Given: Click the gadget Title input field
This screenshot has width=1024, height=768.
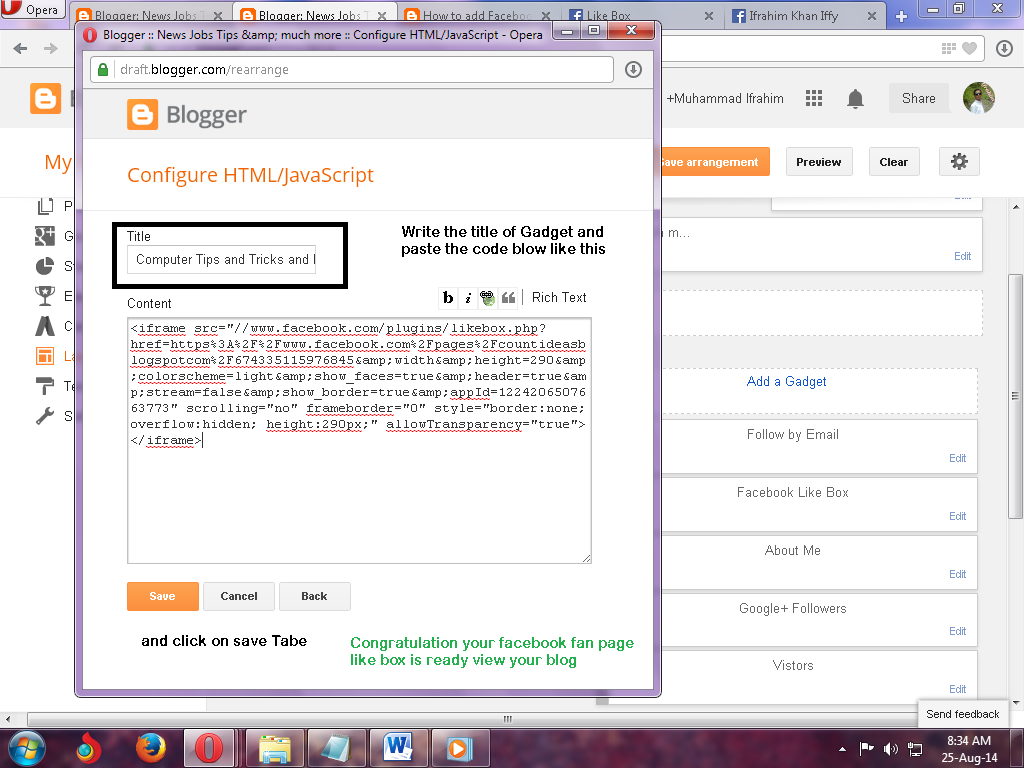Looking at the screenshot, I should click(221, 259).
